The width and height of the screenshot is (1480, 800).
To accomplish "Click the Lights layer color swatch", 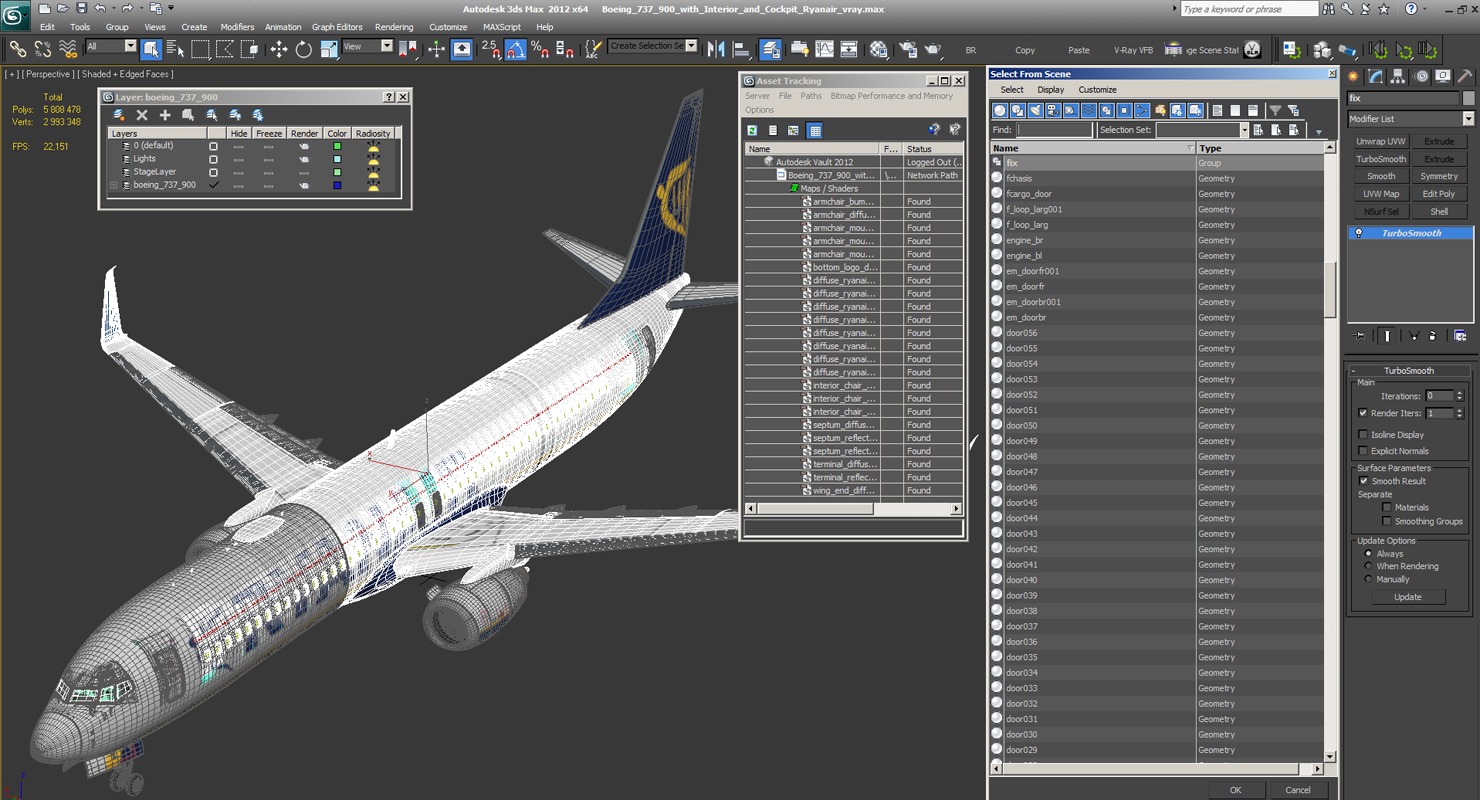I will pyautogui.click(x=337, y=159).
